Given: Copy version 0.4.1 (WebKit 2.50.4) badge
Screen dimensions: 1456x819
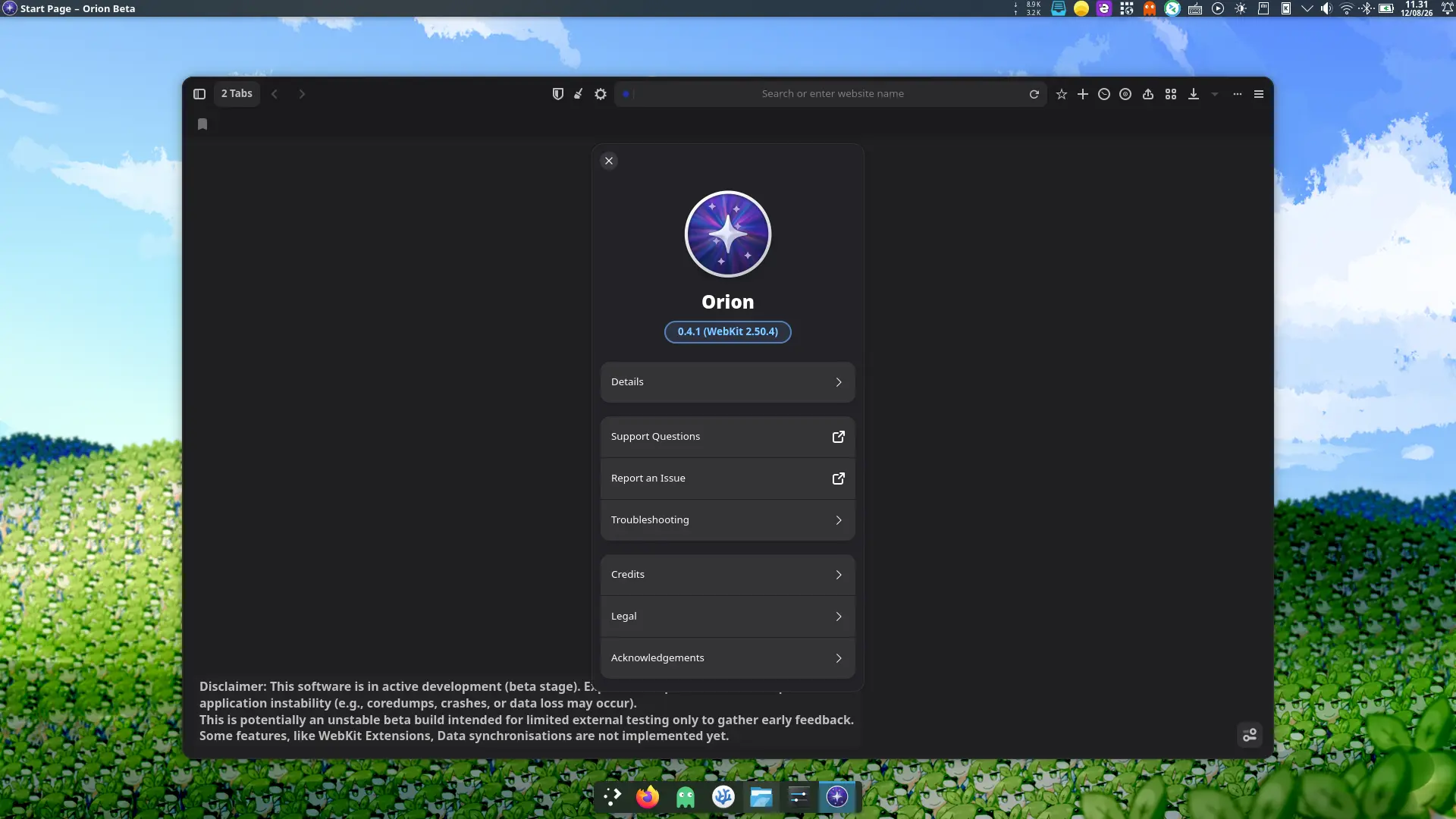Looking at the screenshot, I should [728, 332].
